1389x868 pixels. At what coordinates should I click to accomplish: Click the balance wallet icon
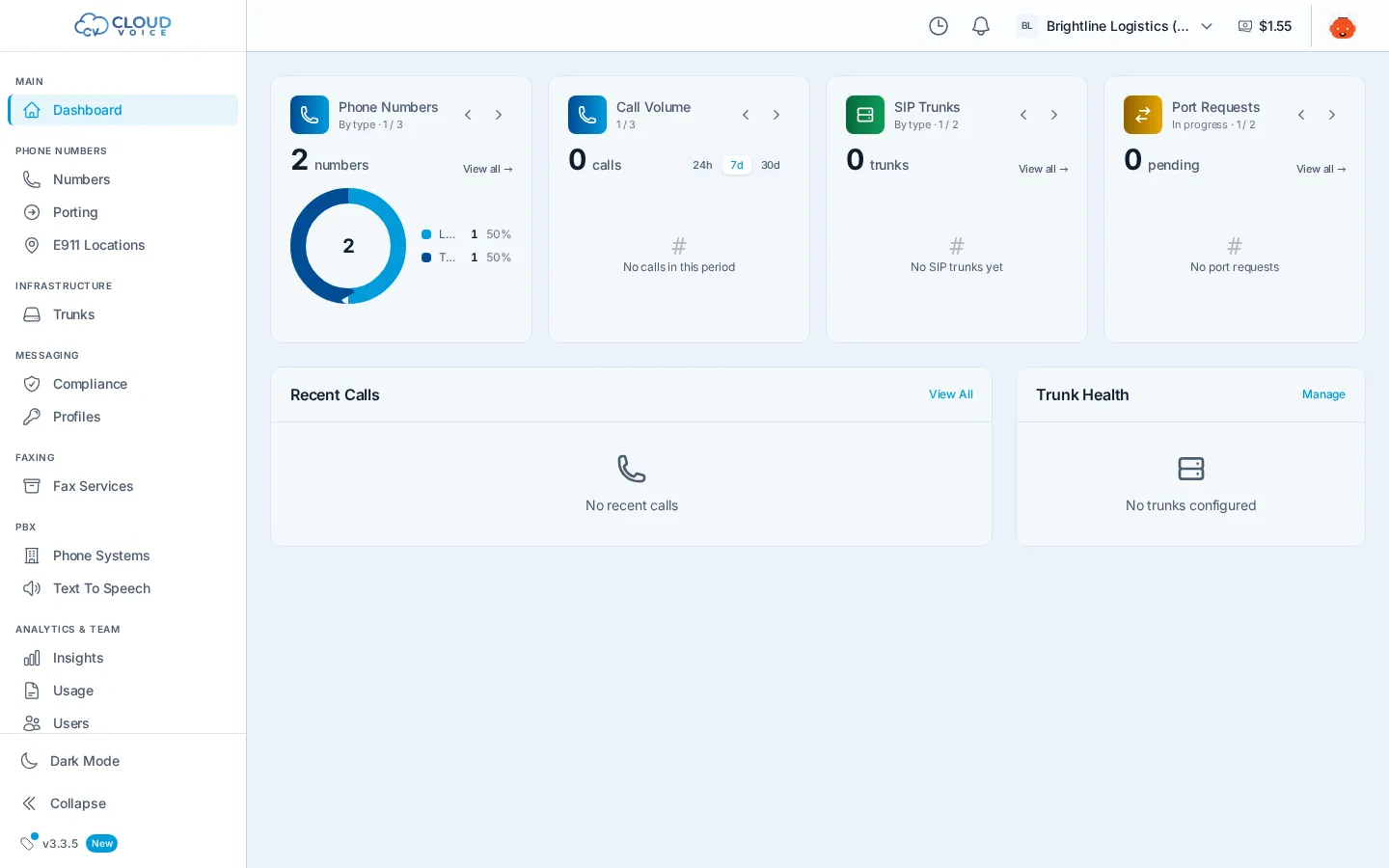1245,26
